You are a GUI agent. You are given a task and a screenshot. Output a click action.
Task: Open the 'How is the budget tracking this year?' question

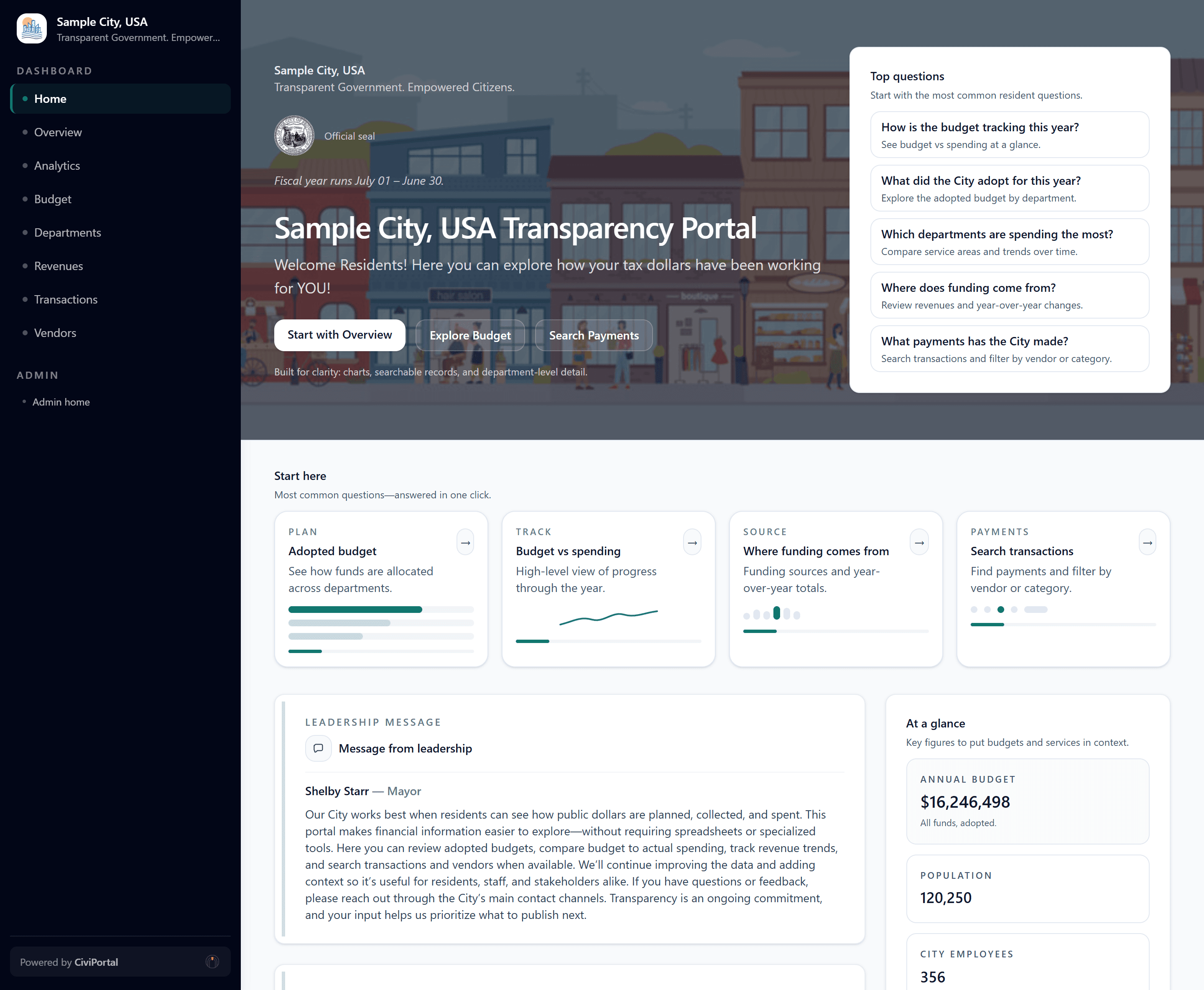(x=1009, y=135)
